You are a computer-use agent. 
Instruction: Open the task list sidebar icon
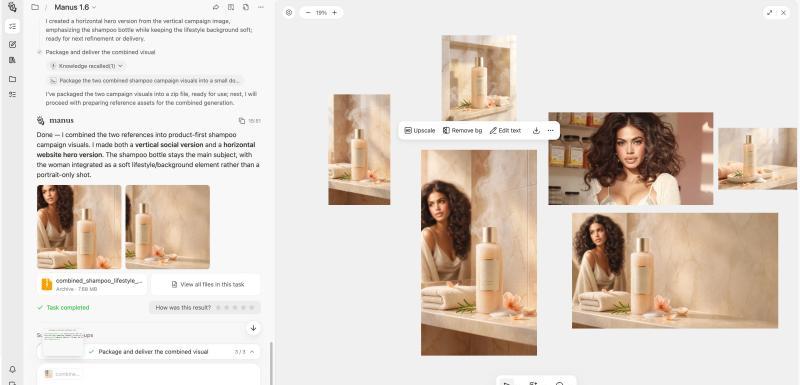(x=12, y=27)
